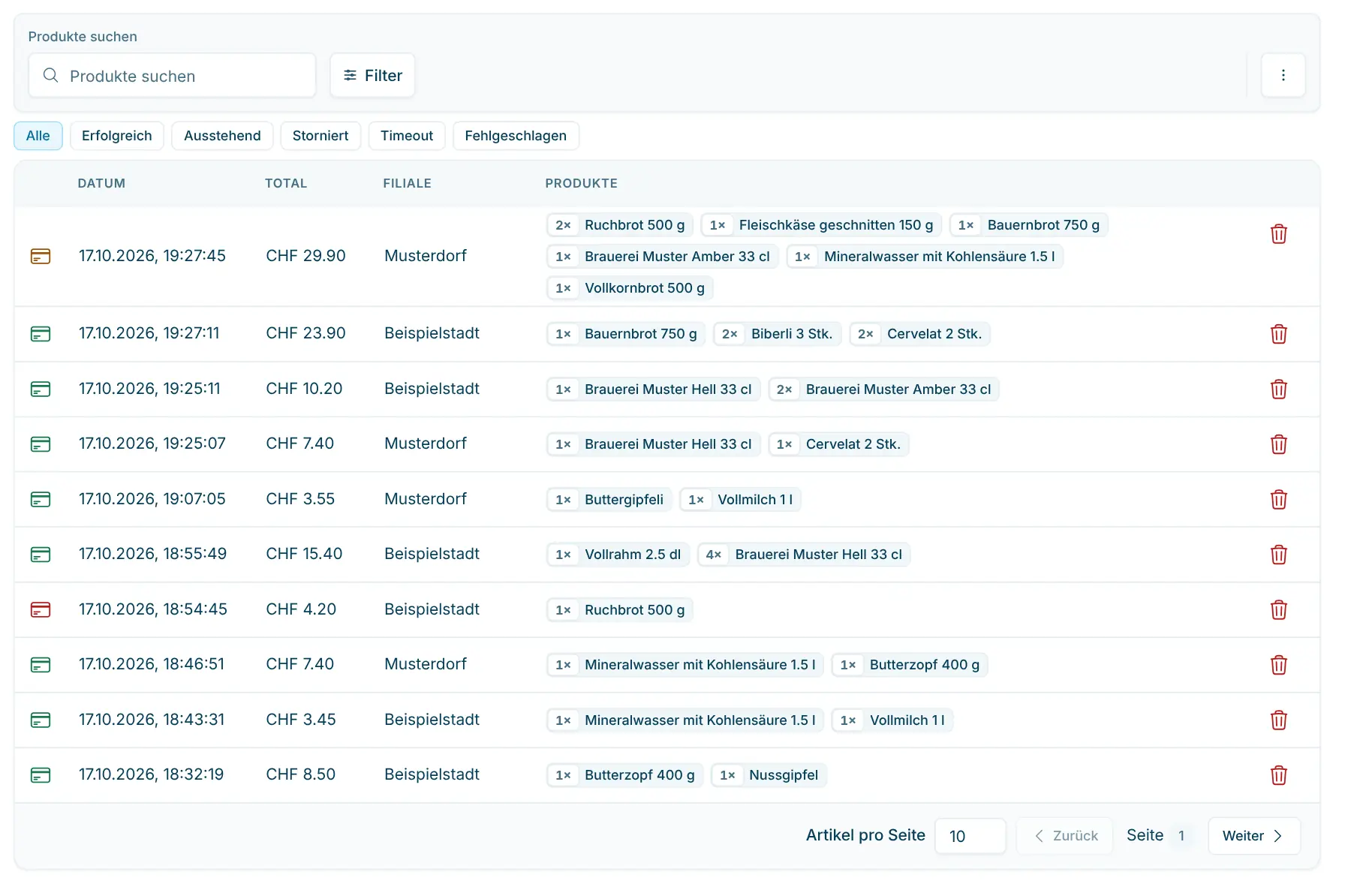Open the Filter options
Screen dimensions: 1348x896
372,75
